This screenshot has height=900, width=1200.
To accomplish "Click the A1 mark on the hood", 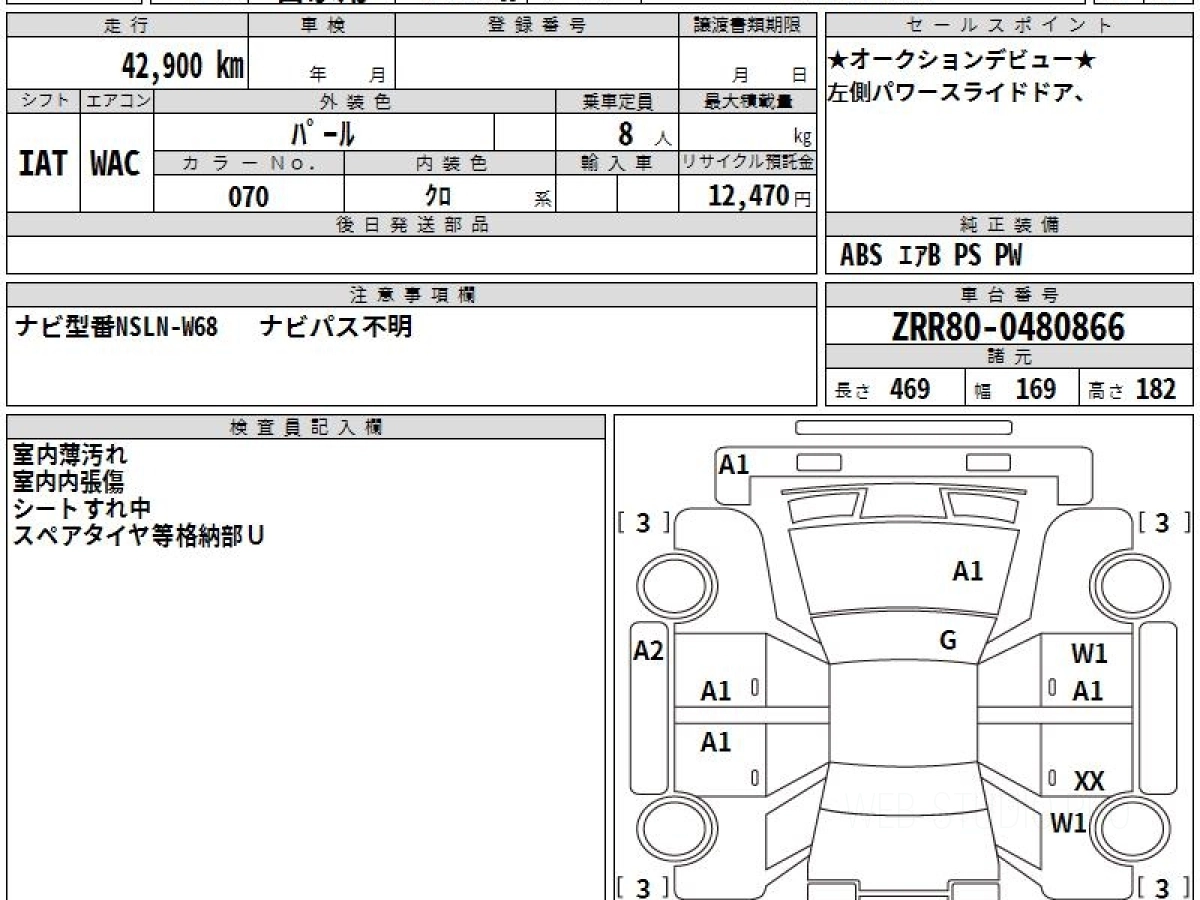I will pos(967,571).
